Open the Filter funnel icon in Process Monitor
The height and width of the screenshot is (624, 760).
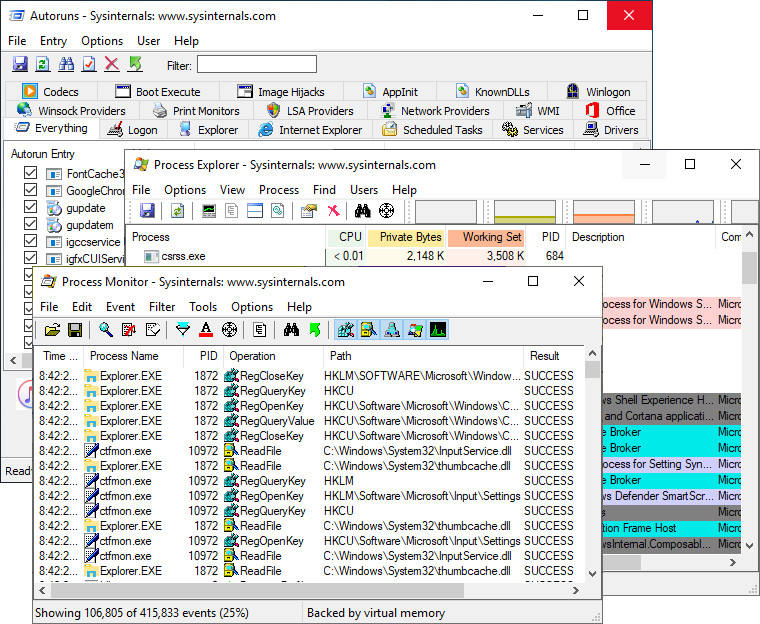(x=183, y=330)
